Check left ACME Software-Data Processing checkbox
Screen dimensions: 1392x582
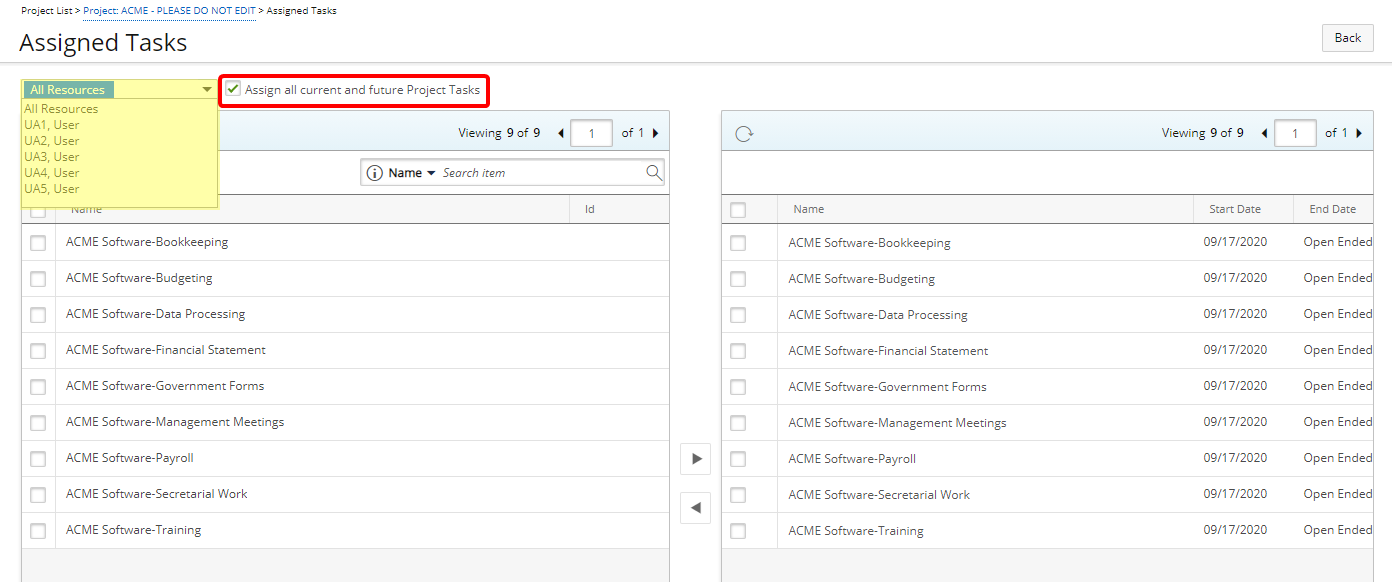(x=38, y=314)
